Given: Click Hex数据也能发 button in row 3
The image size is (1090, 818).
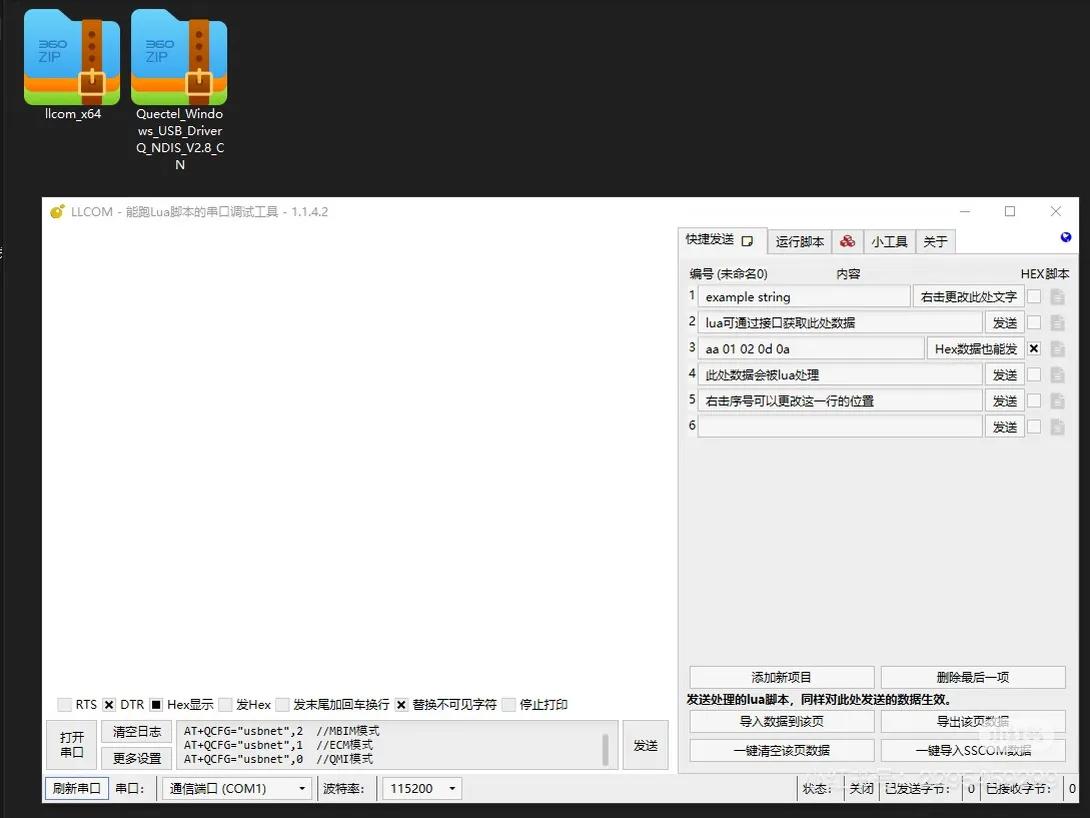Looking at the screenshot, I should (x=975, y=349).
